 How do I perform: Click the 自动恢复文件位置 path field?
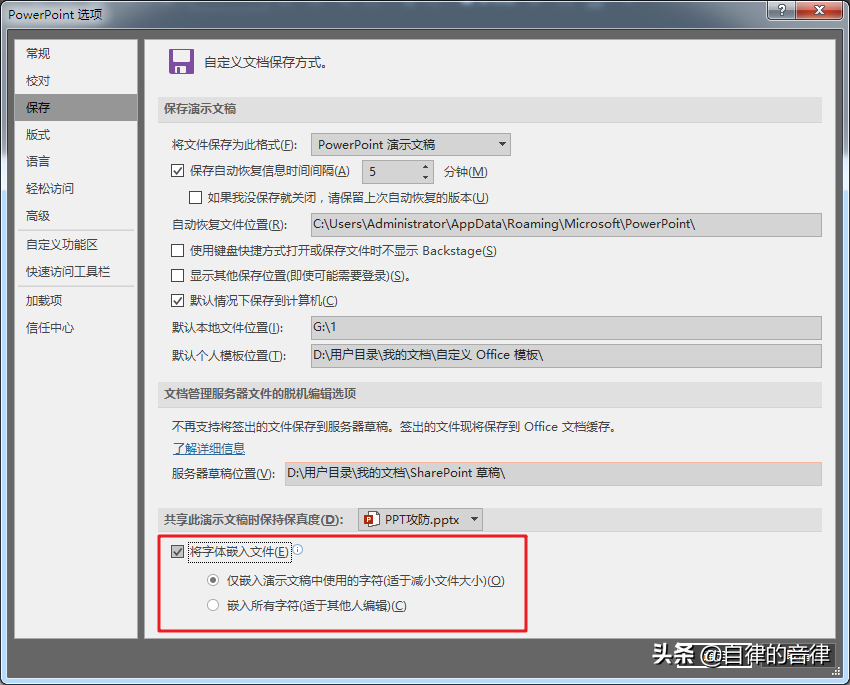click(566, 224)
